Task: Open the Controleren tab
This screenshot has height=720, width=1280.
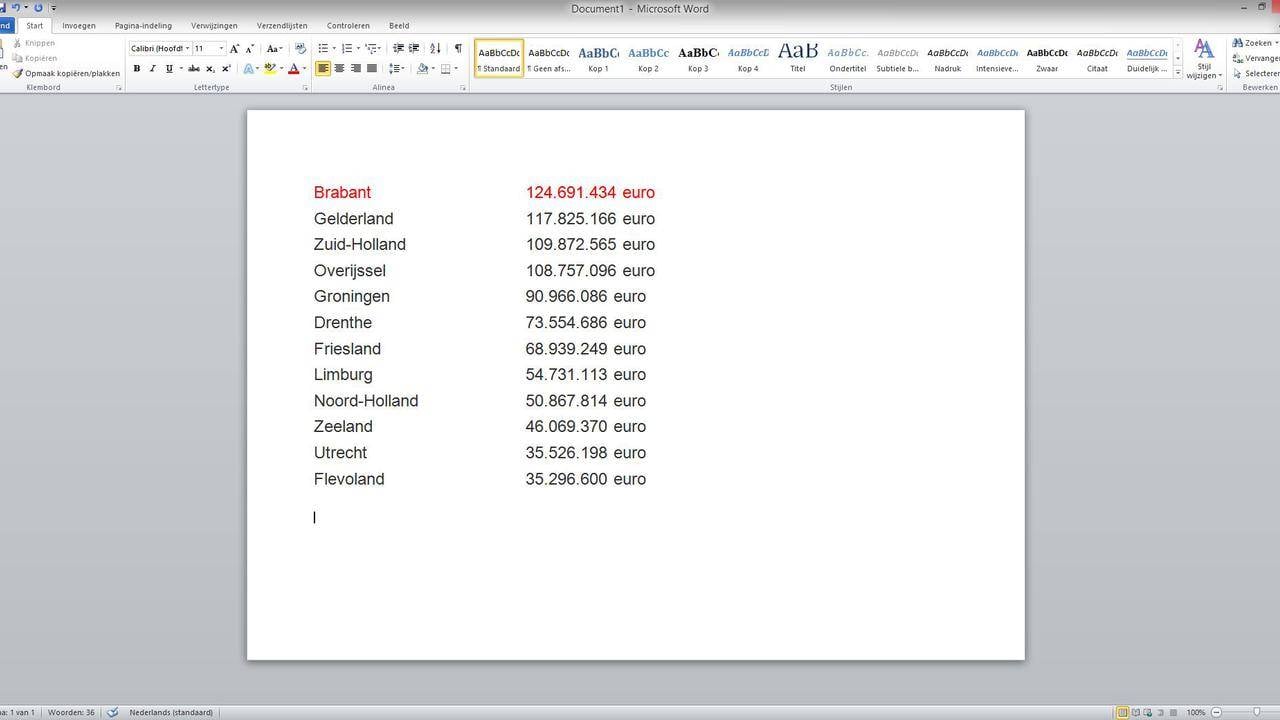Action: click(x=348, y=25)
